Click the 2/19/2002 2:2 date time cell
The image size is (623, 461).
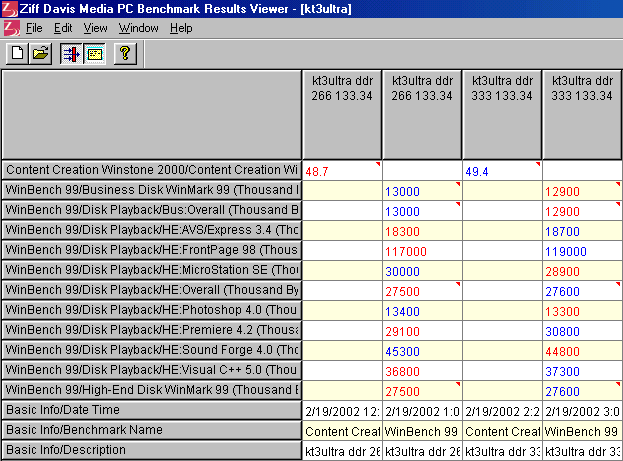(502, 411)
